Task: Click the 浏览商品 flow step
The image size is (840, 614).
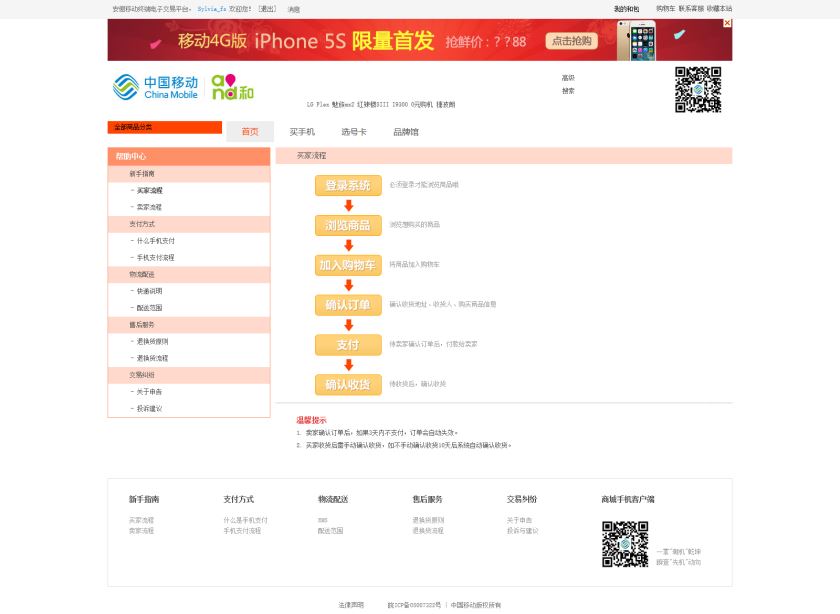Action: click(348, 225)
